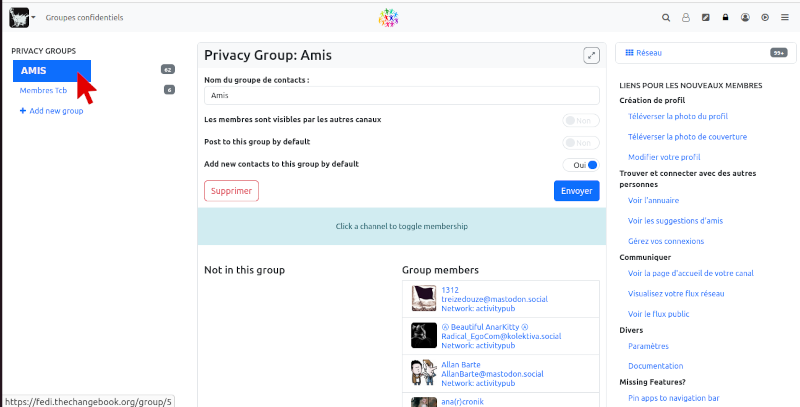Disable Add new contacts to this group
This screenshot has height=407, width=800.
(x=581, y=165)
